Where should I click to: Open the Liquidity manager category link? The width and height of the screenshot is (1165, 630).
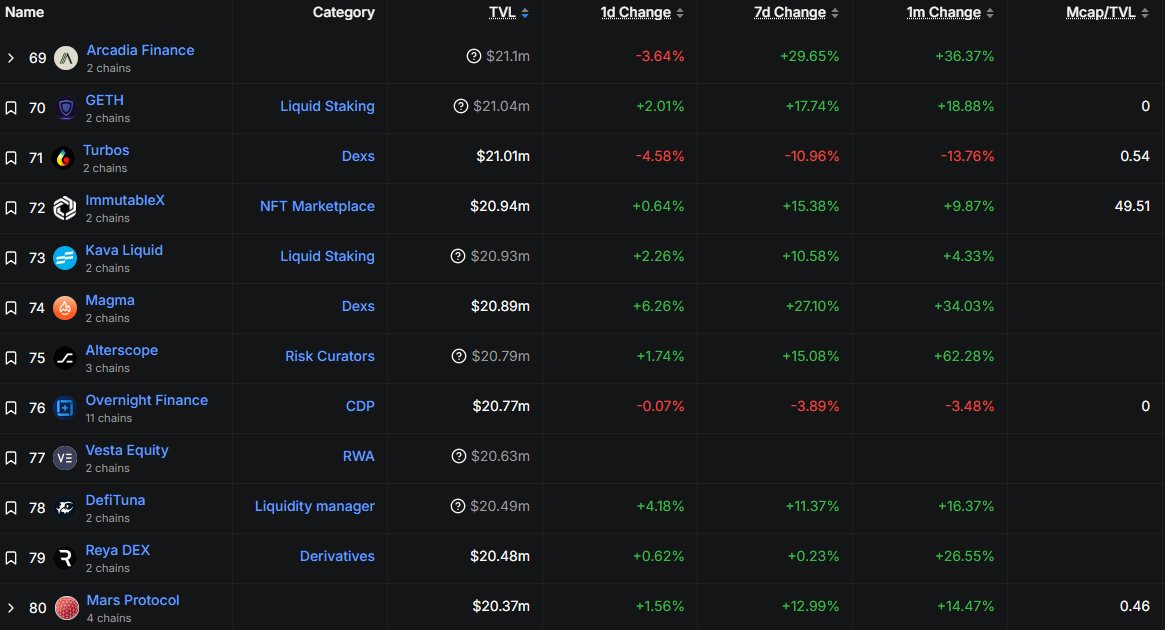[315, 506]
